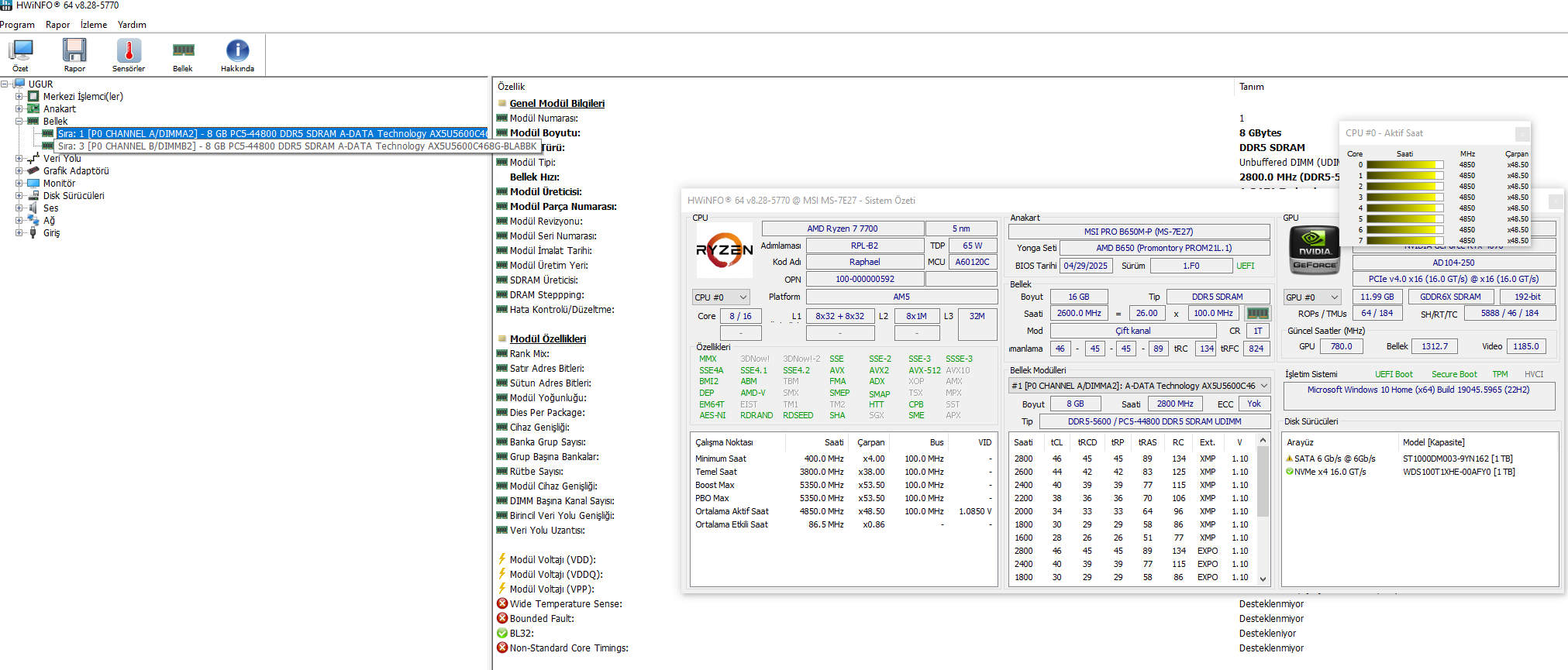Click the Modül Özellikleri heading

(x=547, y=338)
